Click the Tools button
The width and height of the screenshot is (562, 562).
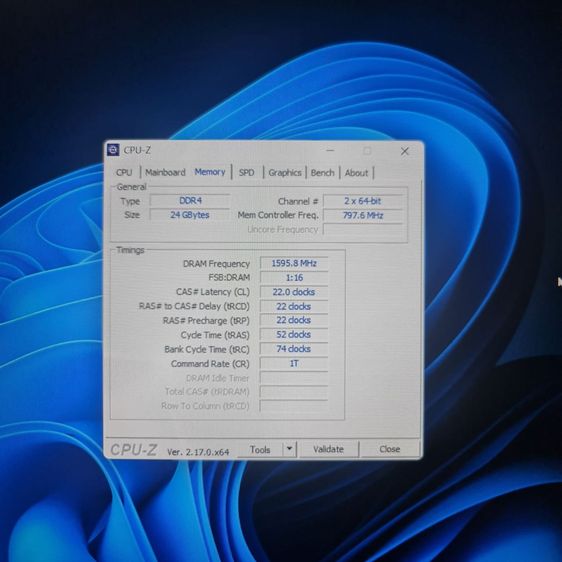[260, 449]
